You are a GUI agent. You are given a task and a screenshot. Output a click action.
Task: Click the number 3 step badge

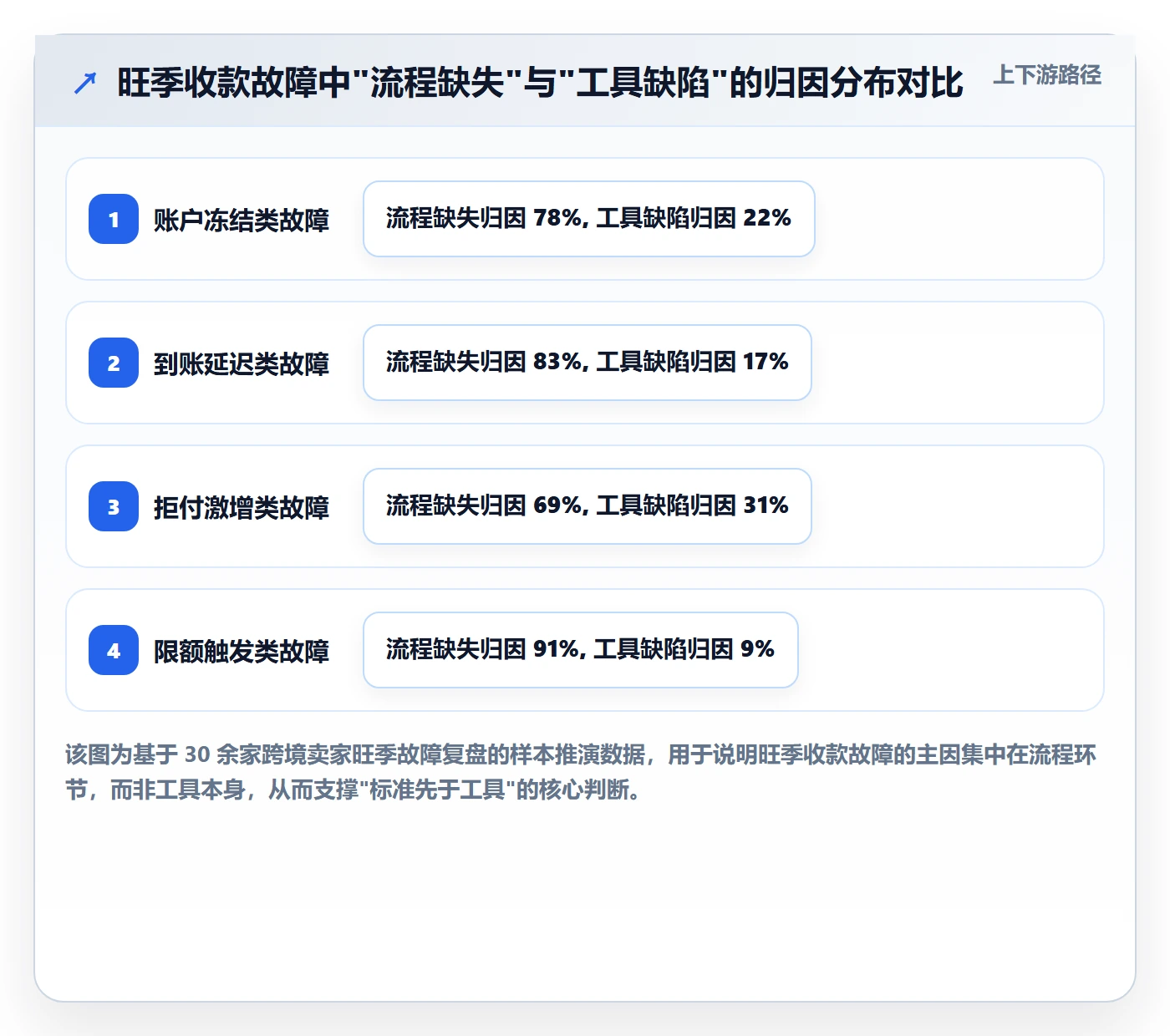pyautogui.click(x=114, y=506)
